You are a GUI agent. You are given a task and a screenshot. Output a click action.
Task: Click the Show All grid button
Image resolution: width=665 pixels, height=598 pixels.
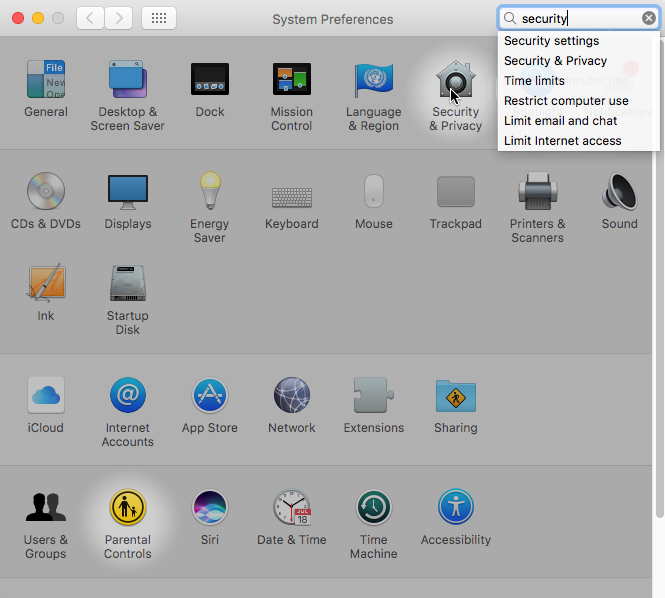(x=159, y=18)
